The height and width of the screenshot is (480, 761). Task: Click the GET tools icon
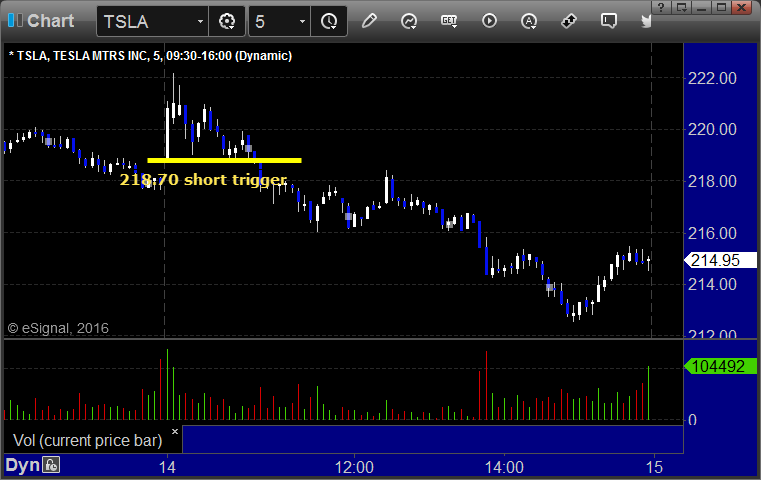(x=449, y=21)
